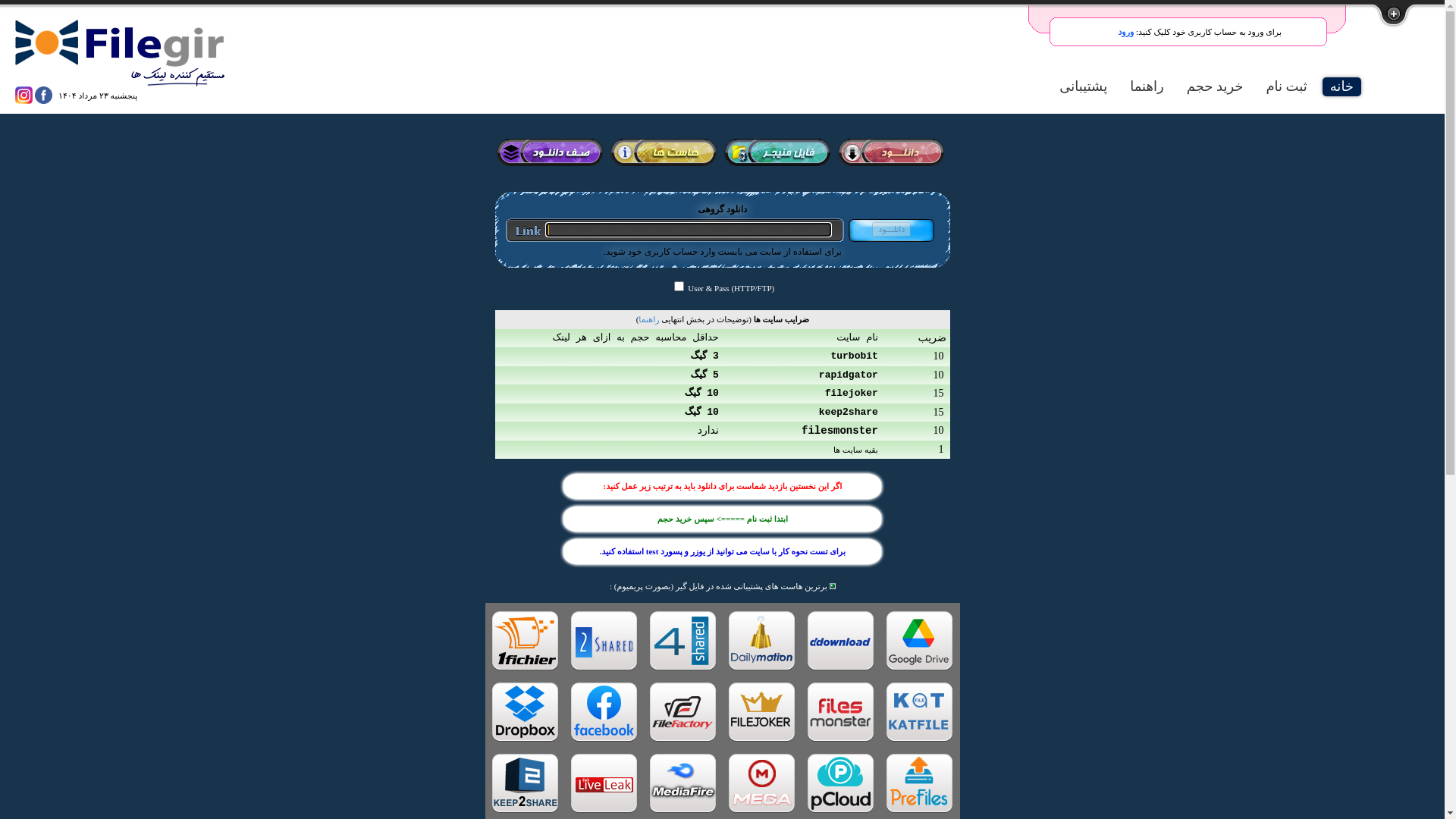Open the فایل منیجر file manager tab
The width and height of the screenshot is (1456, 819).
click(777, 152)
